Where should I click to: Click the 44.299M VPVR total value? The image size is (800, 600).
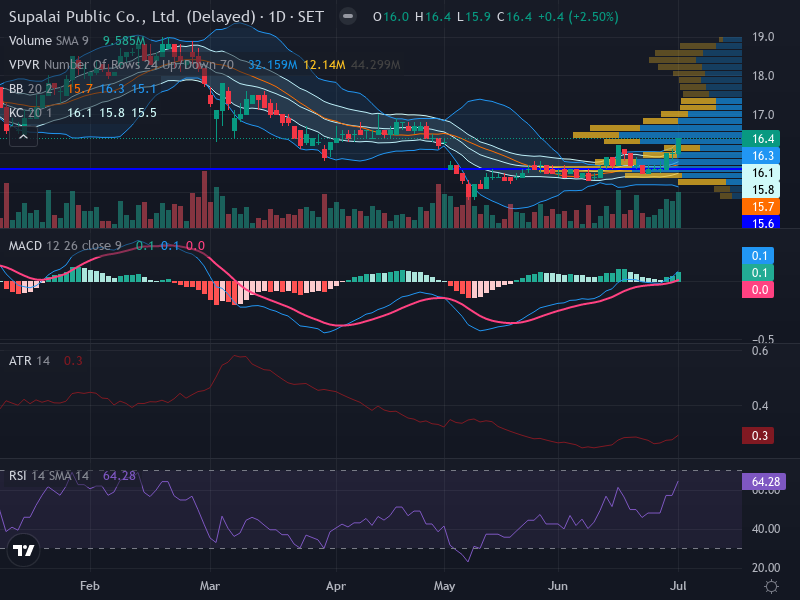pyautogui.click(x=376, y=65)
